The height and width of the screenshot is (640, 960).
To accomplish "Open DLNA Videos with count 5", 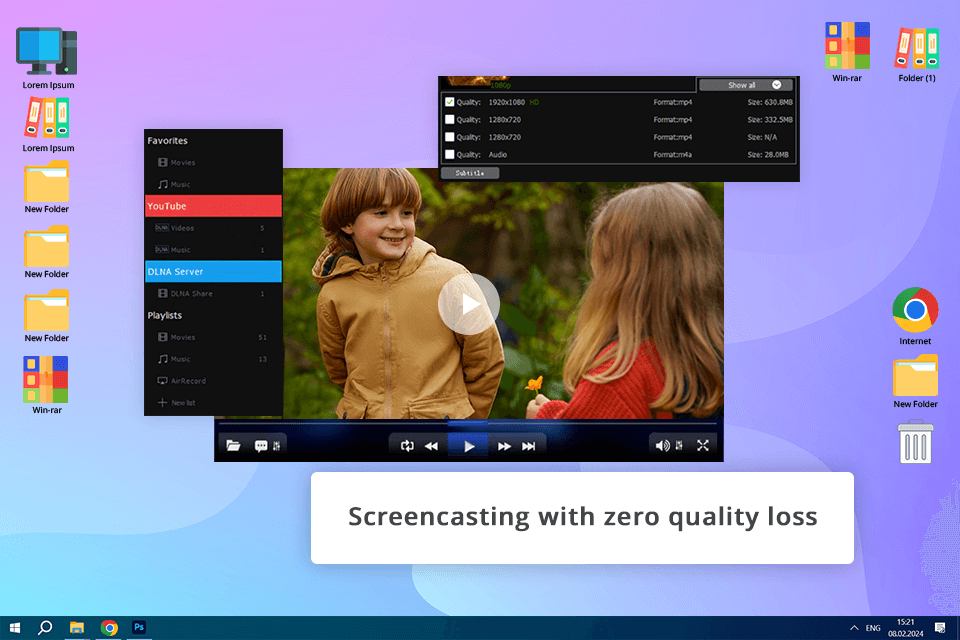I will point(213,228).
